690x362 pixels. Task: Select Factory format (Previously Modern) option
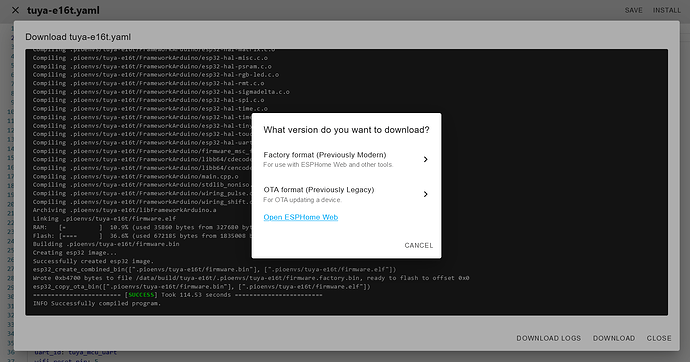click(x=346, y=159)
